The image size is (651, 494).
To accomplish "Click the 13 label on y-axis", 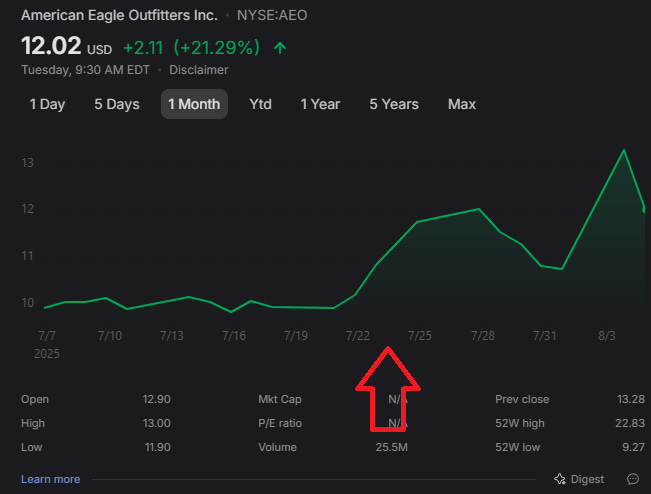I will point(27,163).
